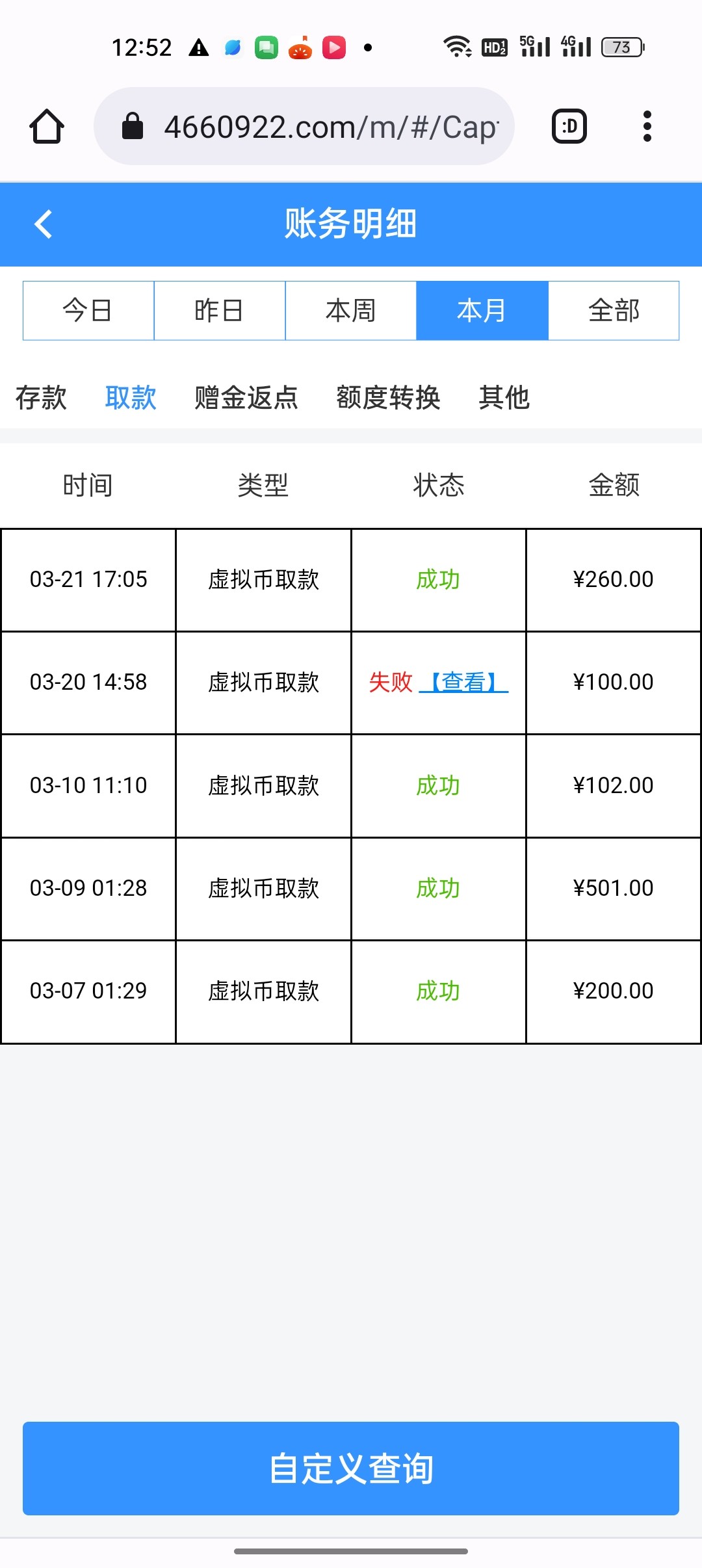Tap the Wi-Fi status icon
Viewport: 702px width, 1568px height.
457,47
